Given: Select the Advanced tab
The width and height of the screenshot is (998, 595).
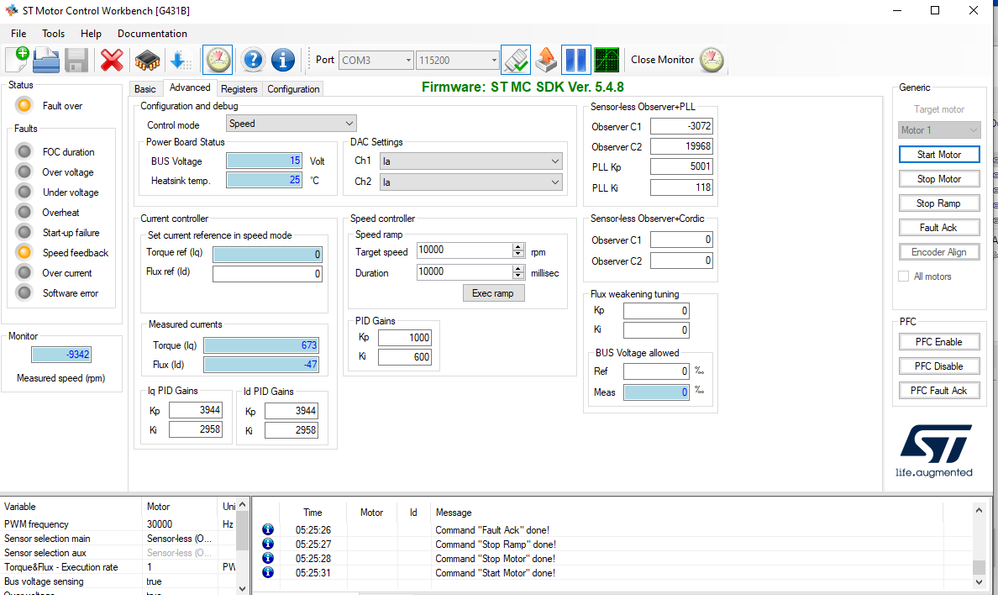Looking at the screenshot, I should [190, 88].
